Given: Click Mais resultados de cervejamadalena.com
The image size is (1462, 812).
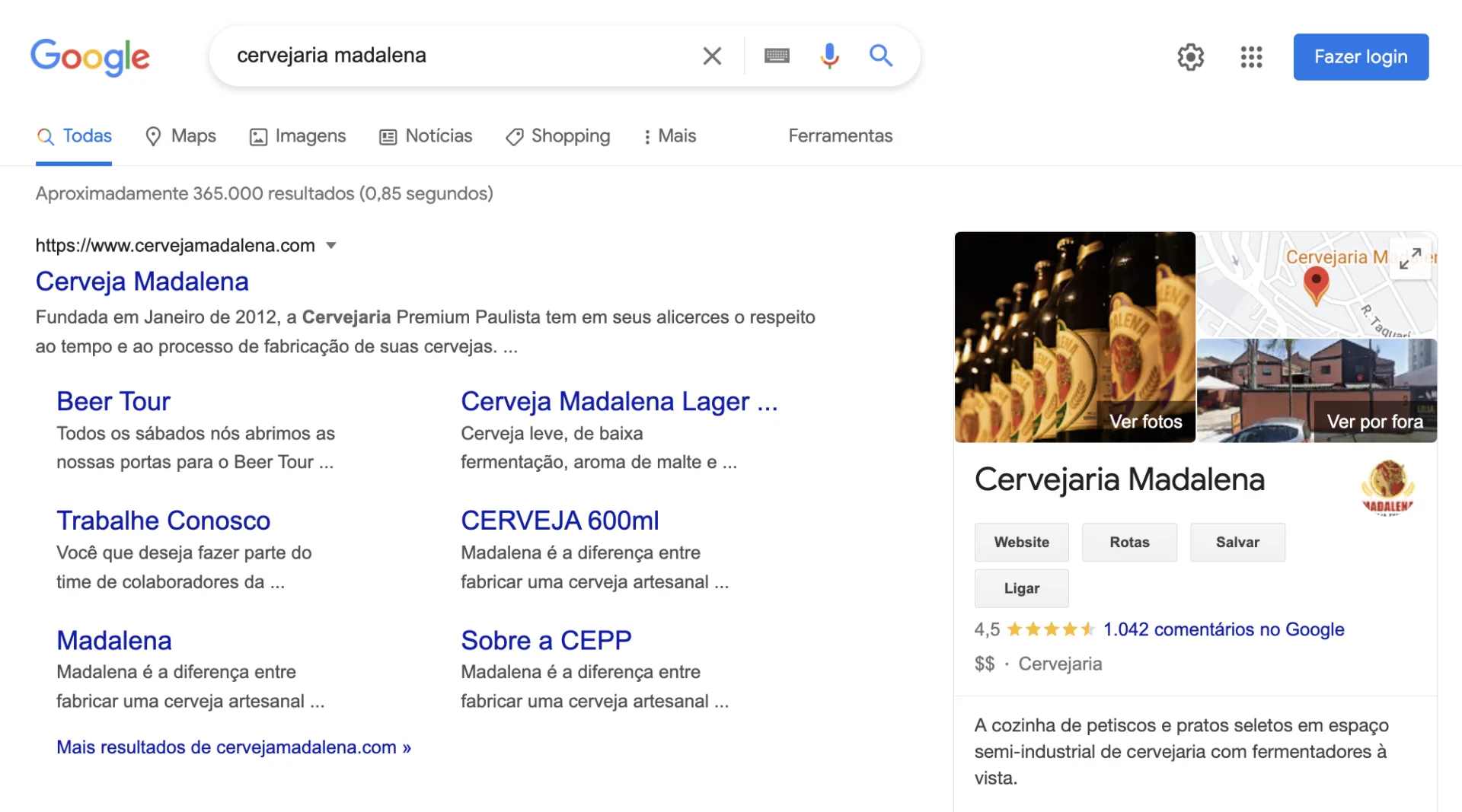Looking at the screenshot, I should (234, 747).
